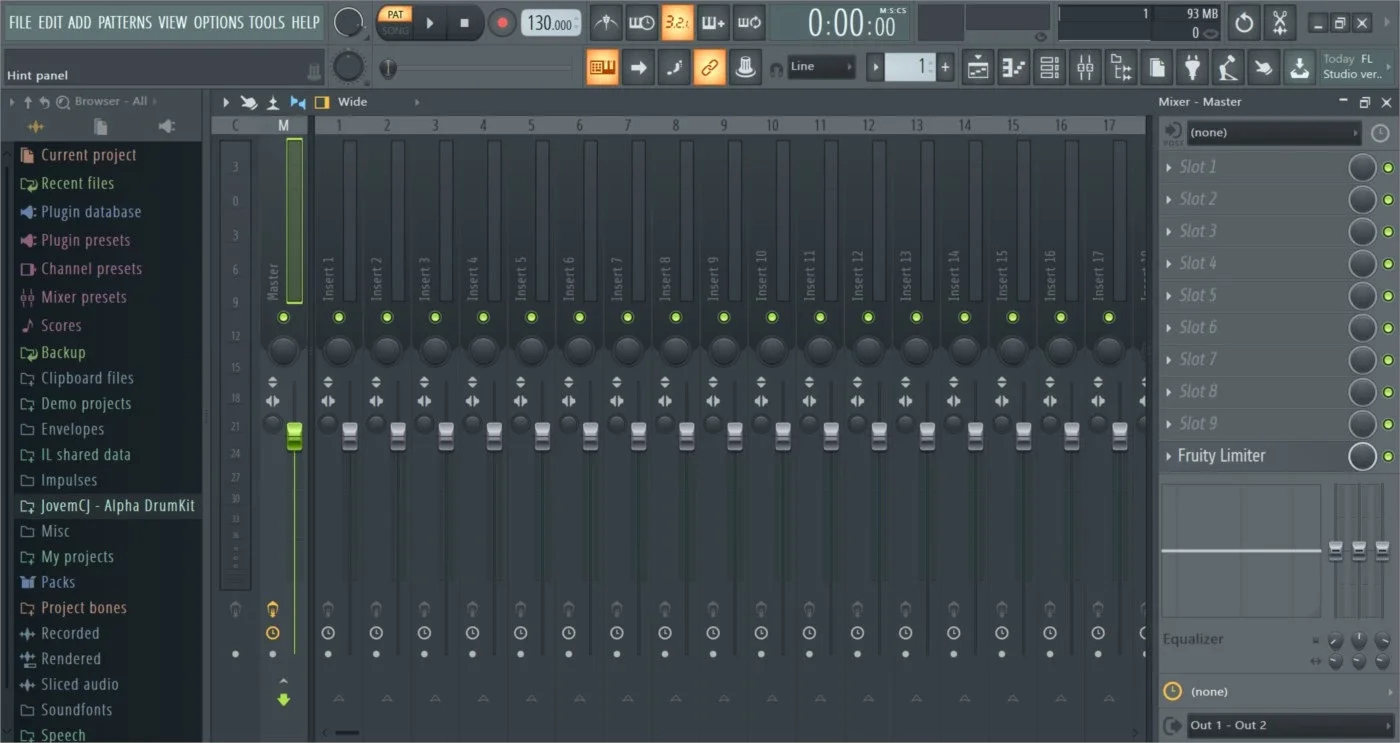Toggle the metronome button
Image resolution: width=1400 pixels, height=743 pixels.
[606, 22]
